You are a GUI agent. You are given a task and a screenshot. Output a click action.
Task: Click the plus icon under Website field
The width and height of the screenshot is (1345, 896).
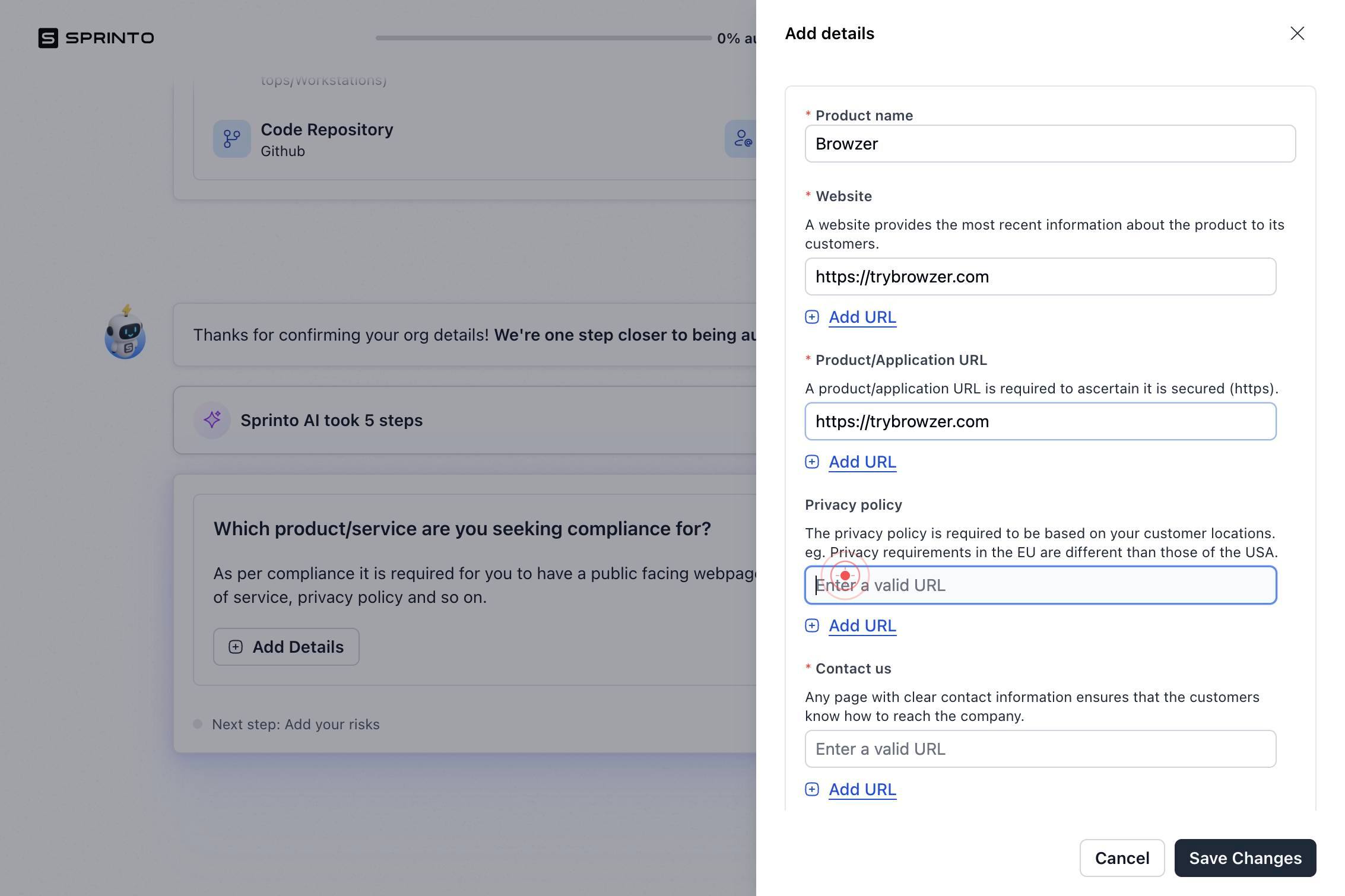click(x=811, y=317)
